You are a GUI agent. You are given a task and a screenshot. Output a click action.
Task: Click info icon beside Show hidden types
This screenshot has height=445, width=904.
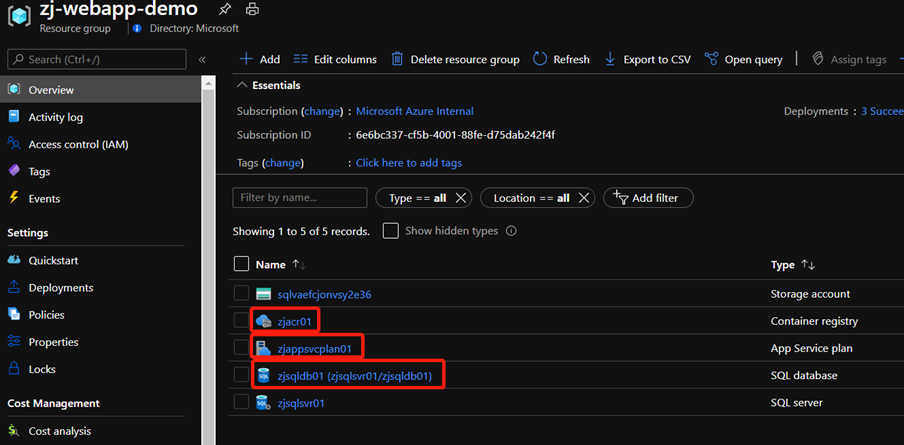tap(511, 231)
